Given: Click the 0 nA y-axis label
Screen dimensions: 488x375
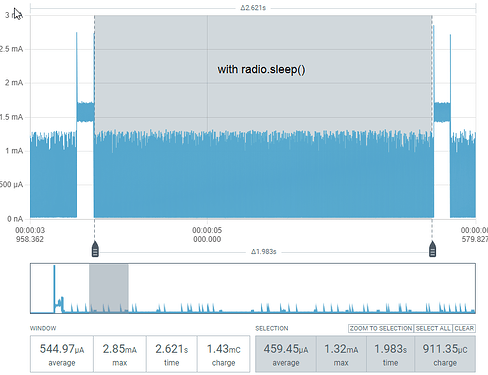Looking at the screenshot, I should 15,219.
